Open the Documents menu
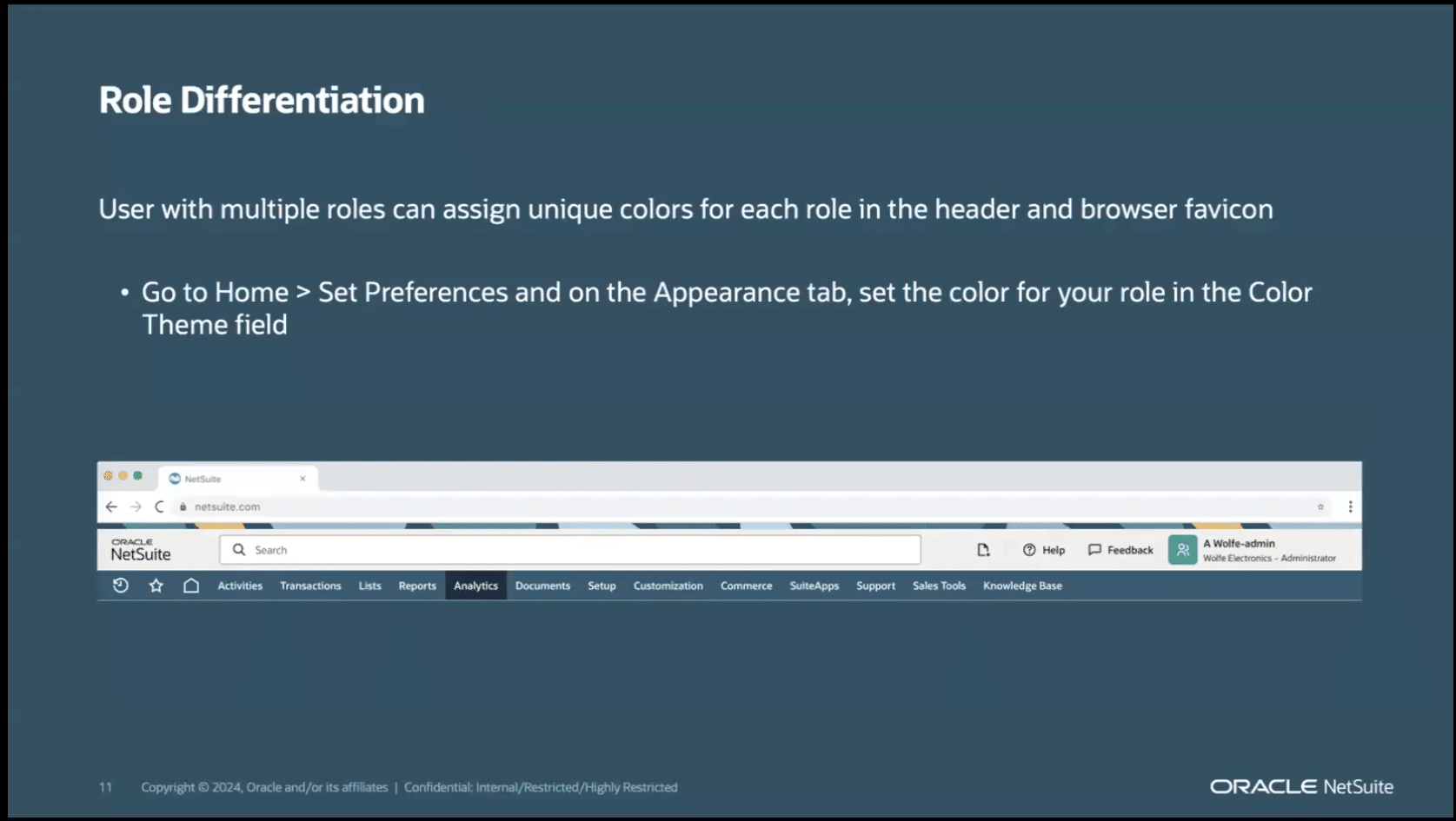Image resolution: width=1456 pixels, height=821 pixels. point(542,586)
